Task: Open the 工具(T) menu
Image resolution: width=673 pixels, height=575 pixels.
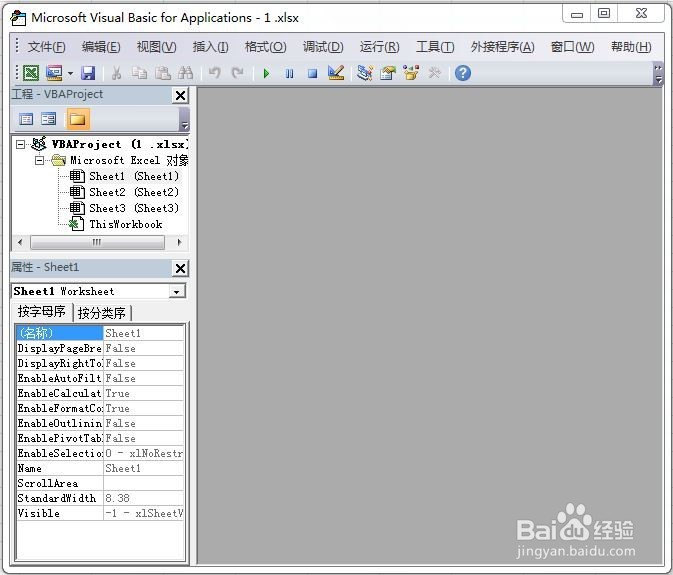Action: pos(435,46)
